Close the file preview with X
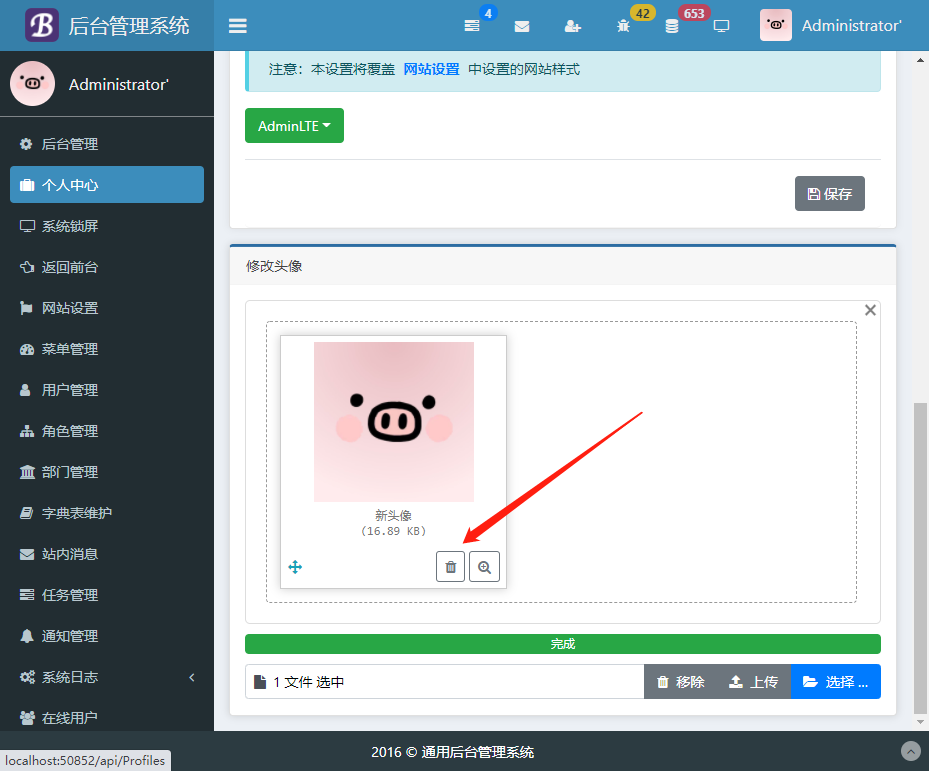This screenshot has width=929, height=771. (870, 310)
